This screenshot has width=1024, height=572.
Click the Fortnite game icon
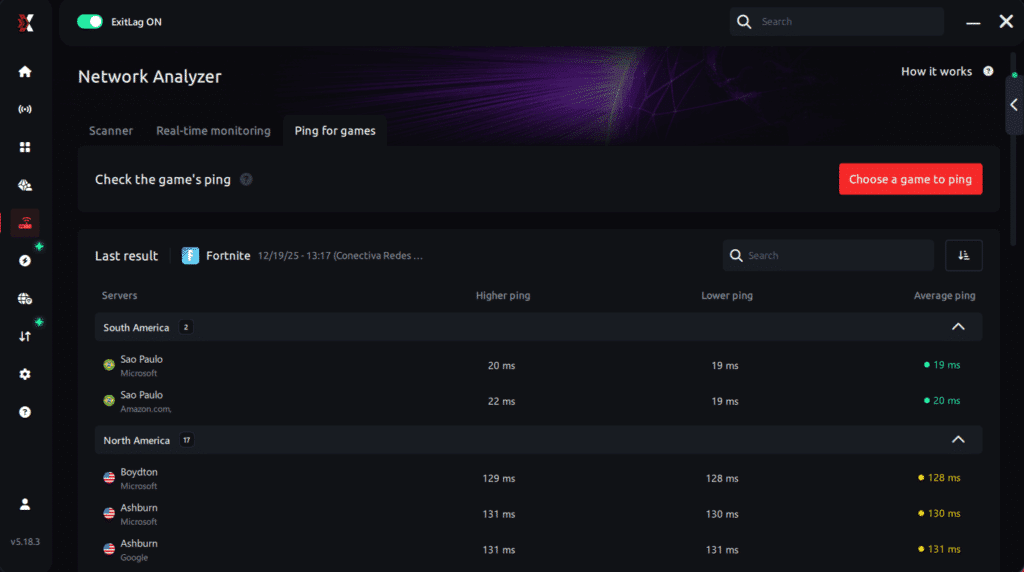pyautogui.click(x=190, y=255)
